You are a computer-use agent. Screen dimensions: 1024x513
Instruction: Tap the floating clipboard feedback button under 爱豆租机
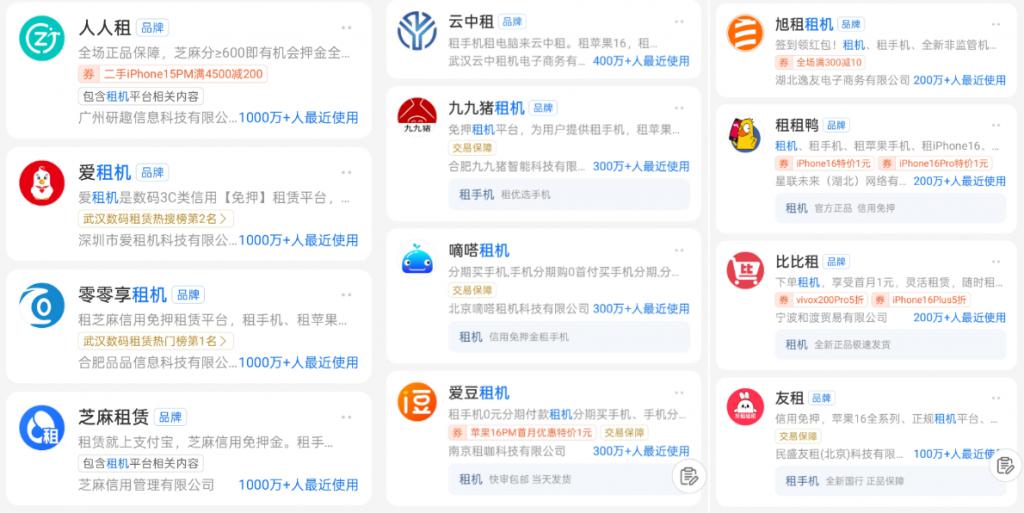point(689,476)
